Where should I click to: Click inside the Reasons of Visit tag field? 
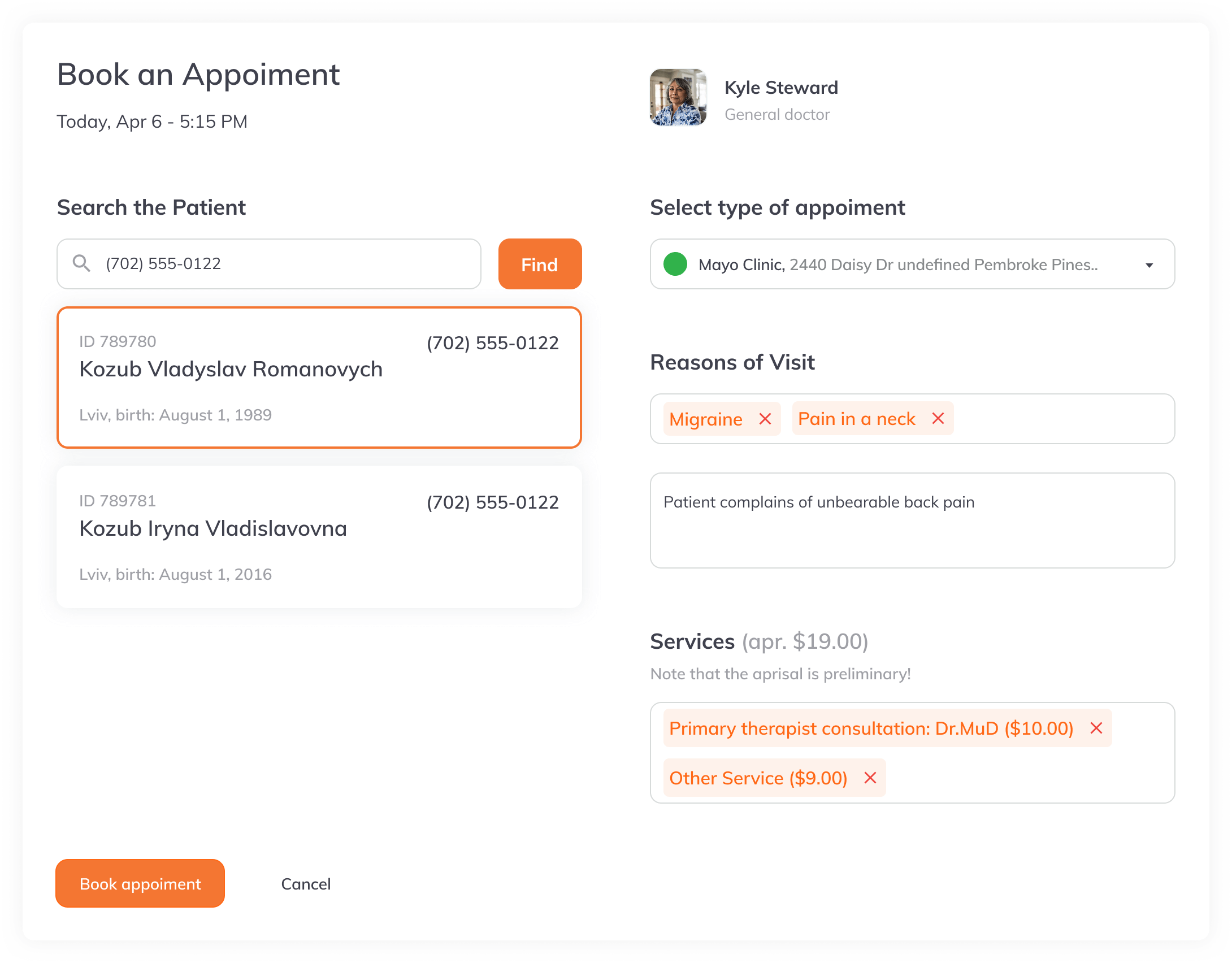(1062, 419)
